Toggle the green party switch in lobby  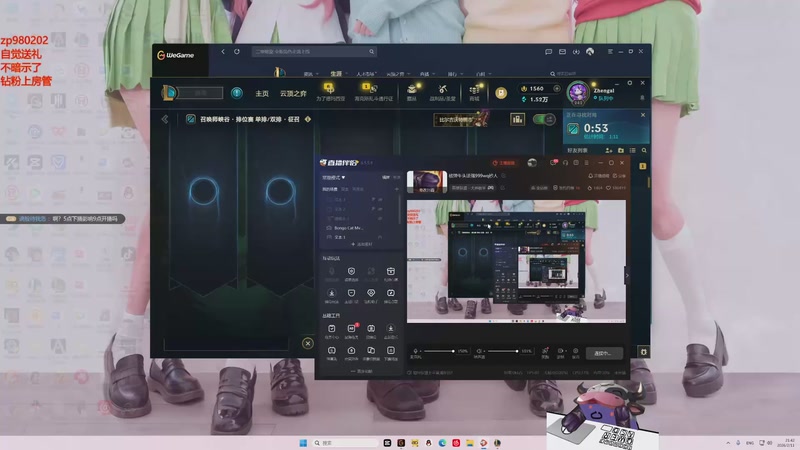coord(544,119)
